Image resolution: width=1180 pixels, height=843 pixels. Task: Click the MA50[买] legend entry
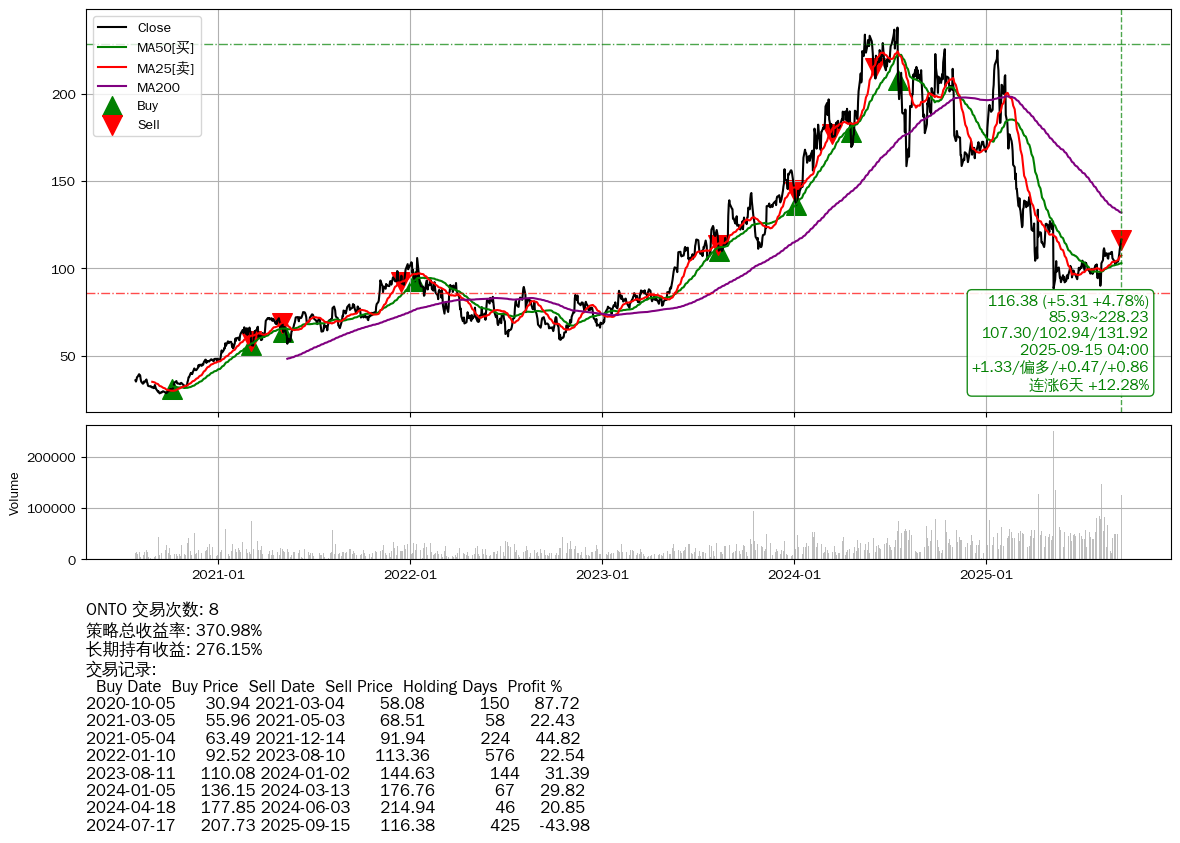(x=165, y=48)
